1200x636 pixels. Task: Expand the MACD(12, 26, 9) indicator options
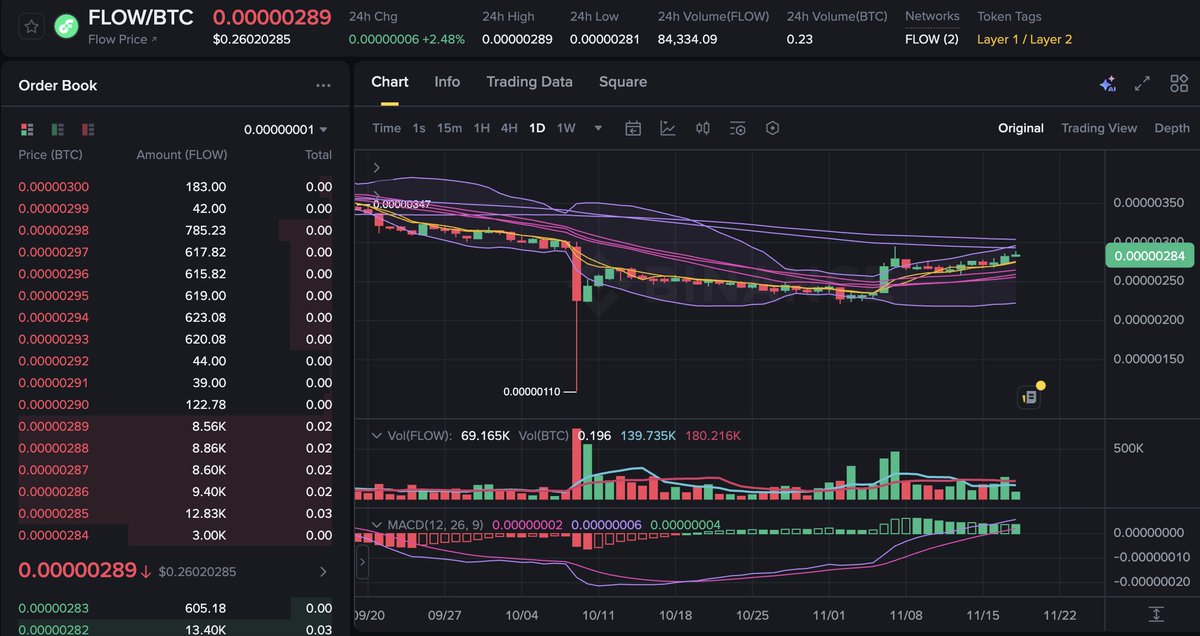pos(376,525)
